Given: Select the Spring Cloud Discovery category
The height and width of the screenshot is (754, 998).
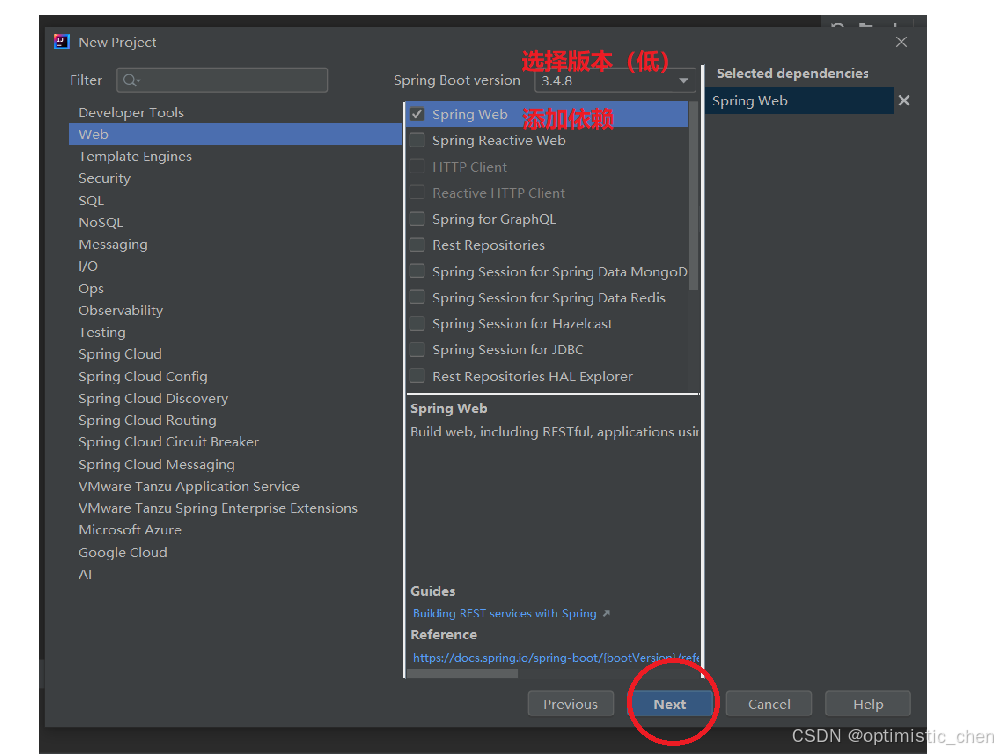Looking at the screenshot, I should pyautogui.click(x=153, y=398).
